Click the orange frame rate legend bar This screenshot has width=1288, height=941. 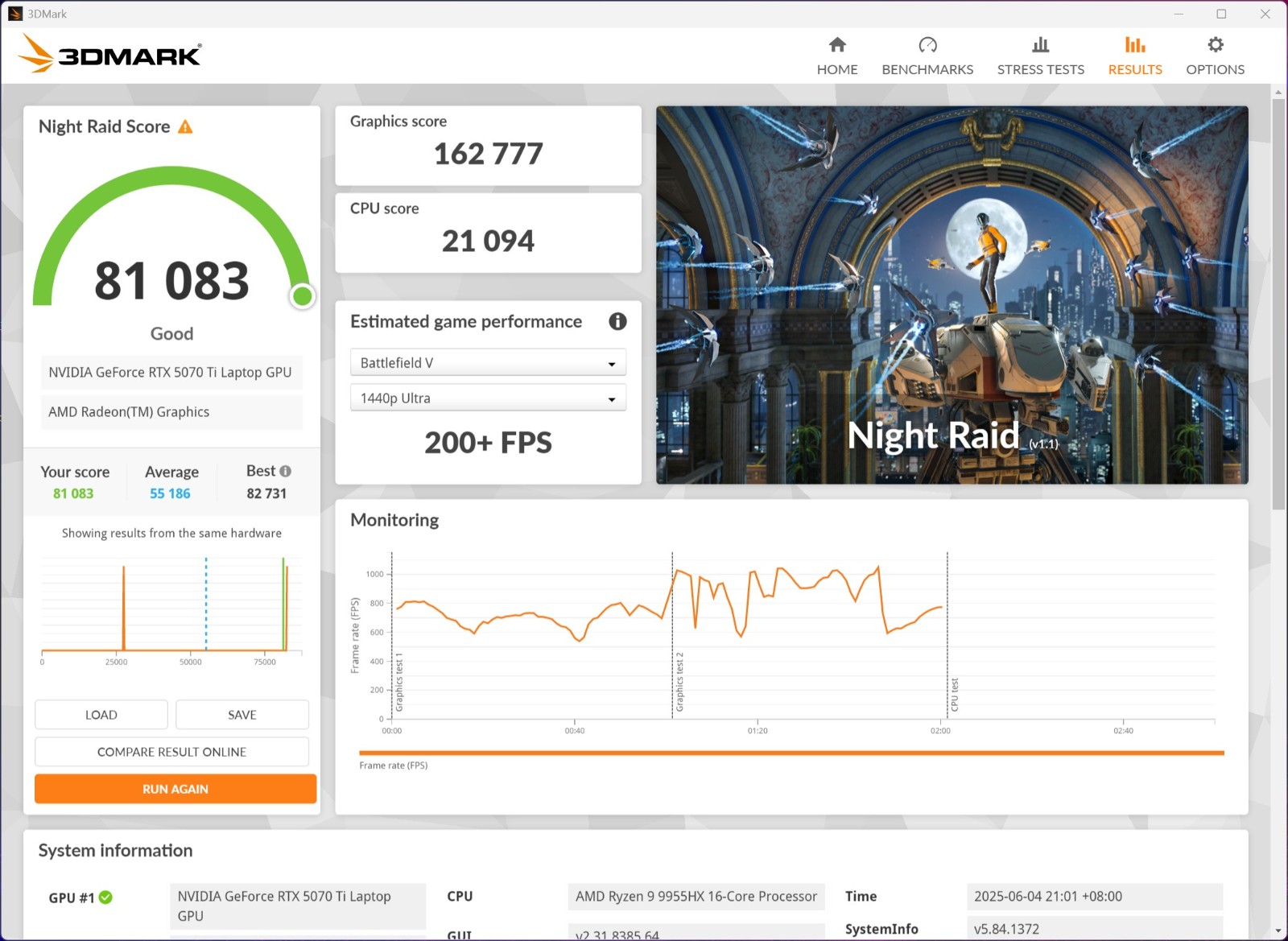coord(791,753)
